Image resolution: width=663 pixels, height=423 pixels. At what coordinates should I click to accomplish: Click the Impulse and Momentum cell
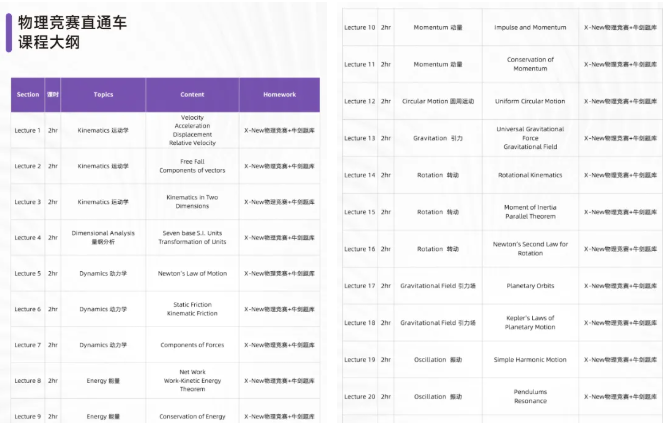click(530, 27)
